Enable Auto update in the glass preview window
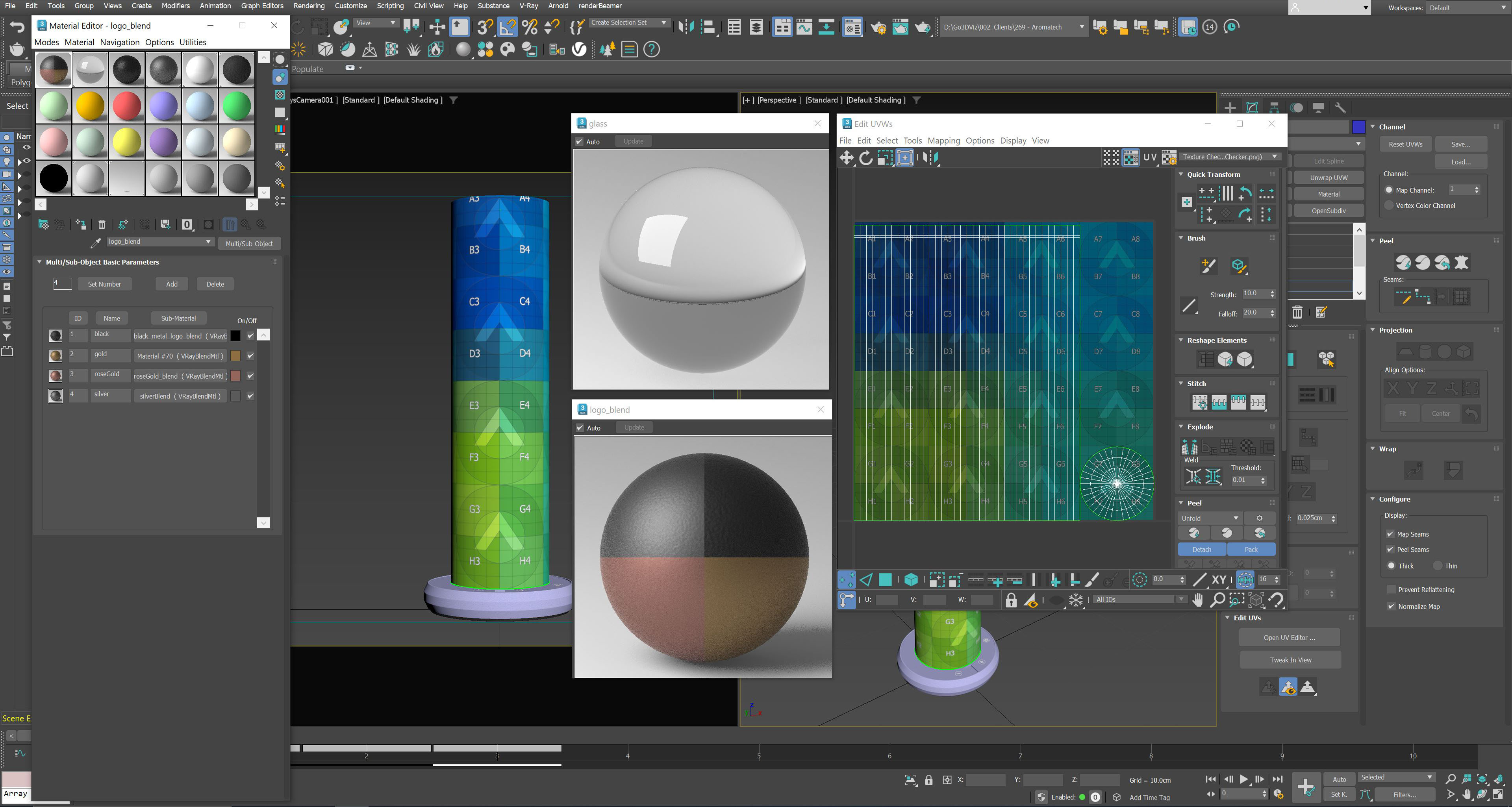The height and width of the screenshot is (807, 1512). click(x=579, y=141)
